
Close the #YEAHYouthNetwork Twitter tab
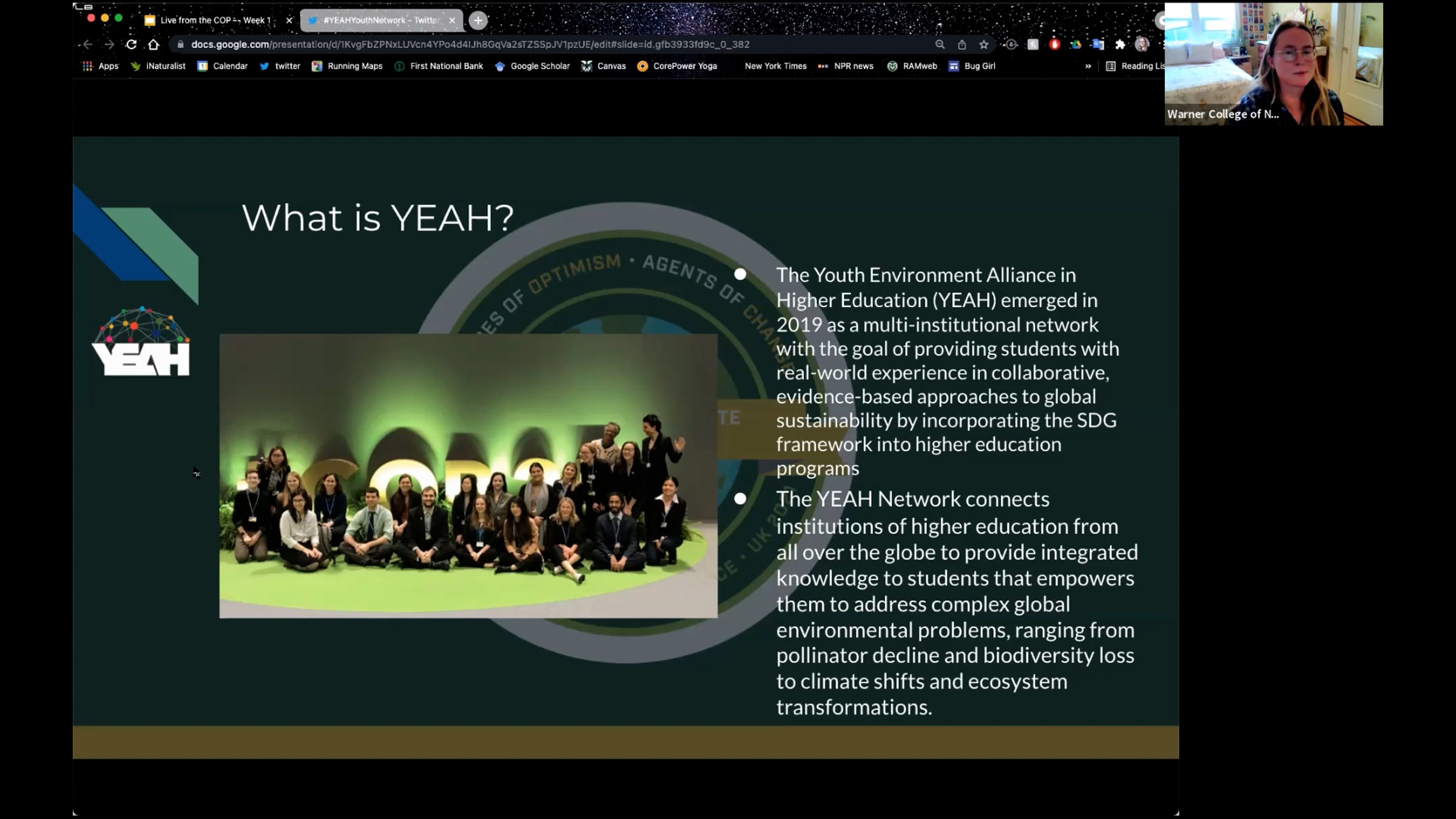coord(452,20)
